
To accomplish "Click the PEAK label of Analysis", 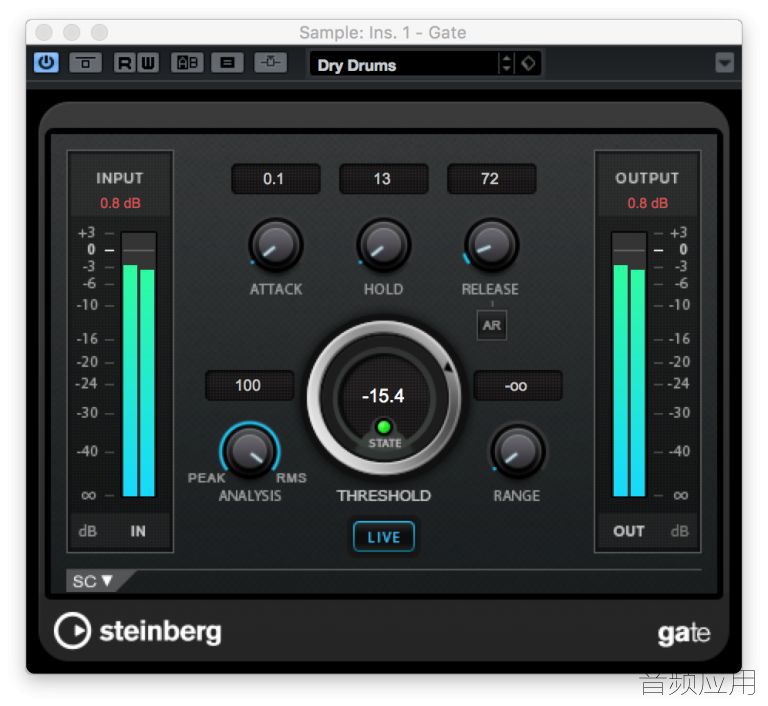I will click(x=206, y=478).
